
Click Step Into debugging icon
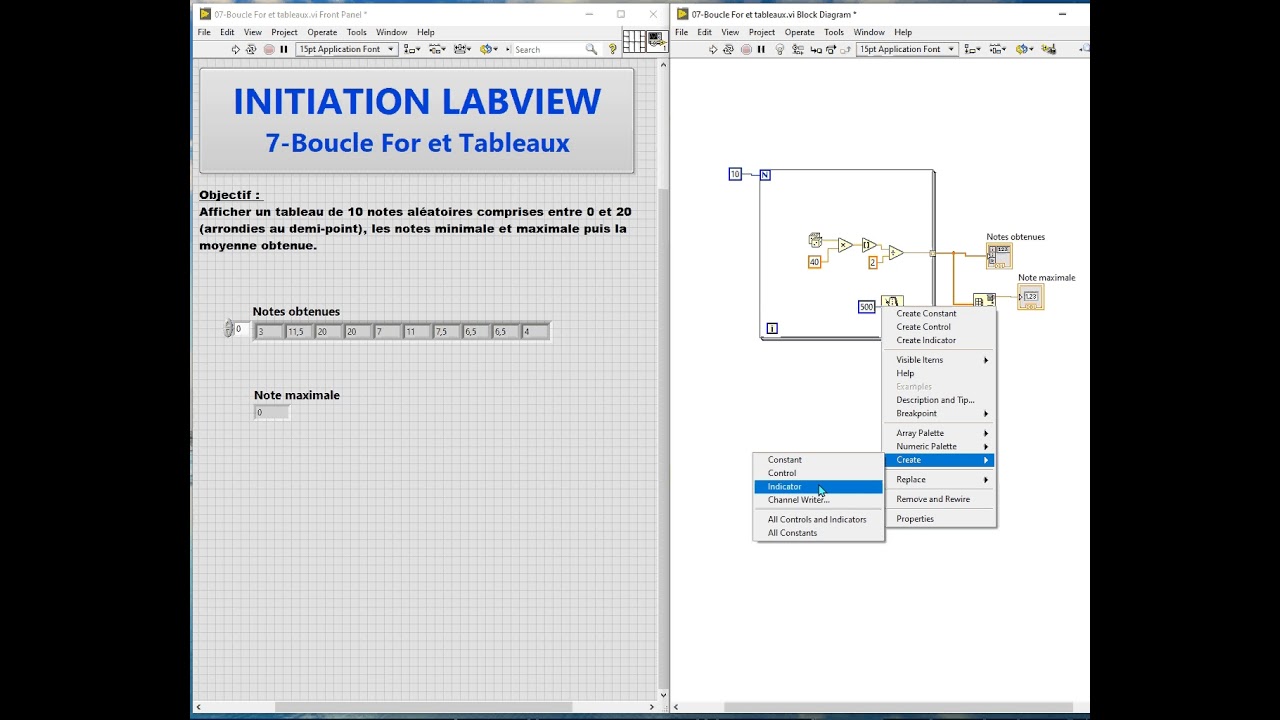point(816,49)
